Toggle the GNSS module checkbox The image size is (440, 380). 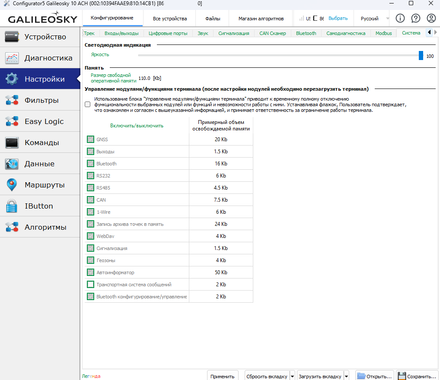tap(90, 139)
